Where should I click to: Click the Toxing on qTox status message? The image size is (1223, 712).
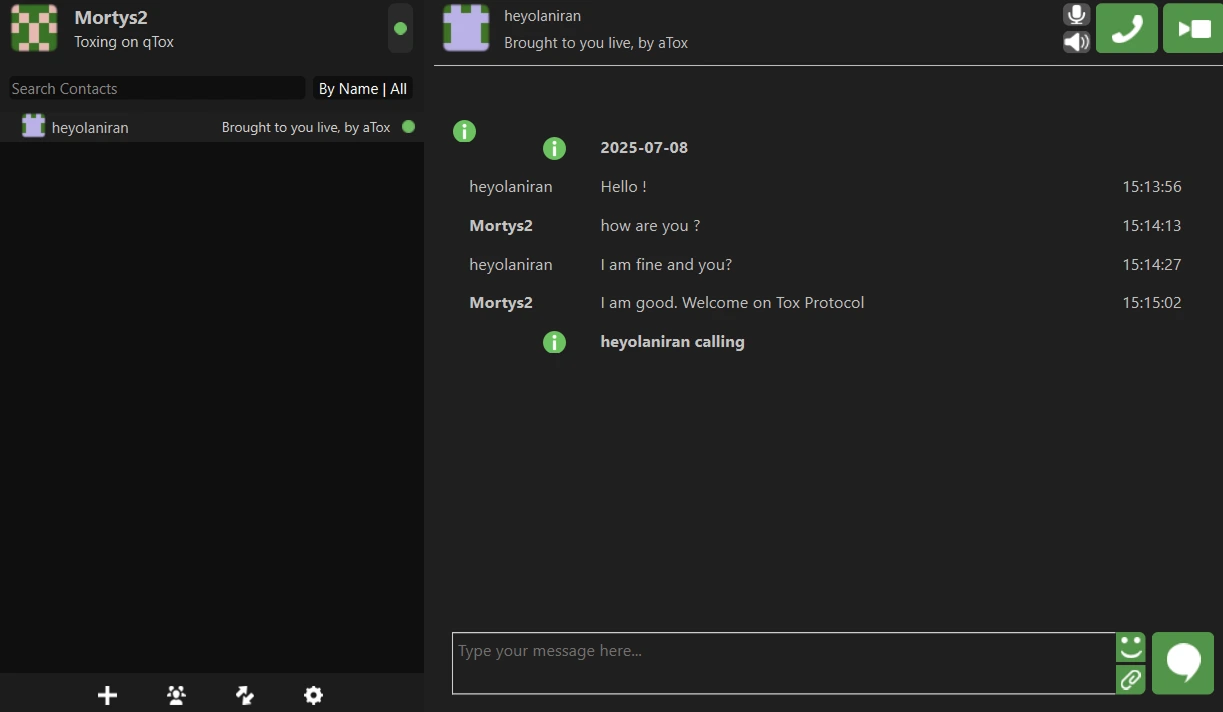pos(124,43)
